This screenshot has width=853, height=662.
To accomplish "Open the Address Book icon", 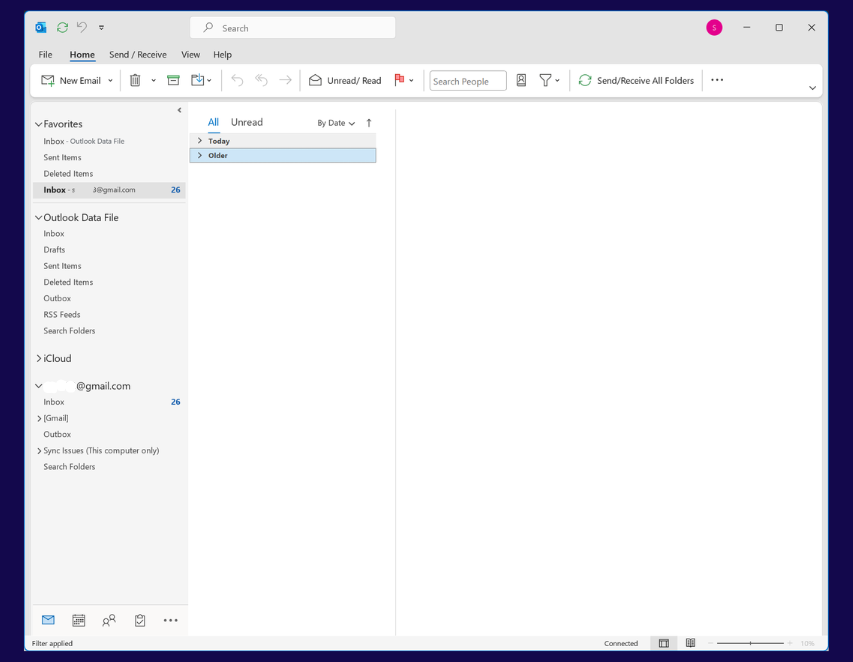I will click(x=521, y=81).
